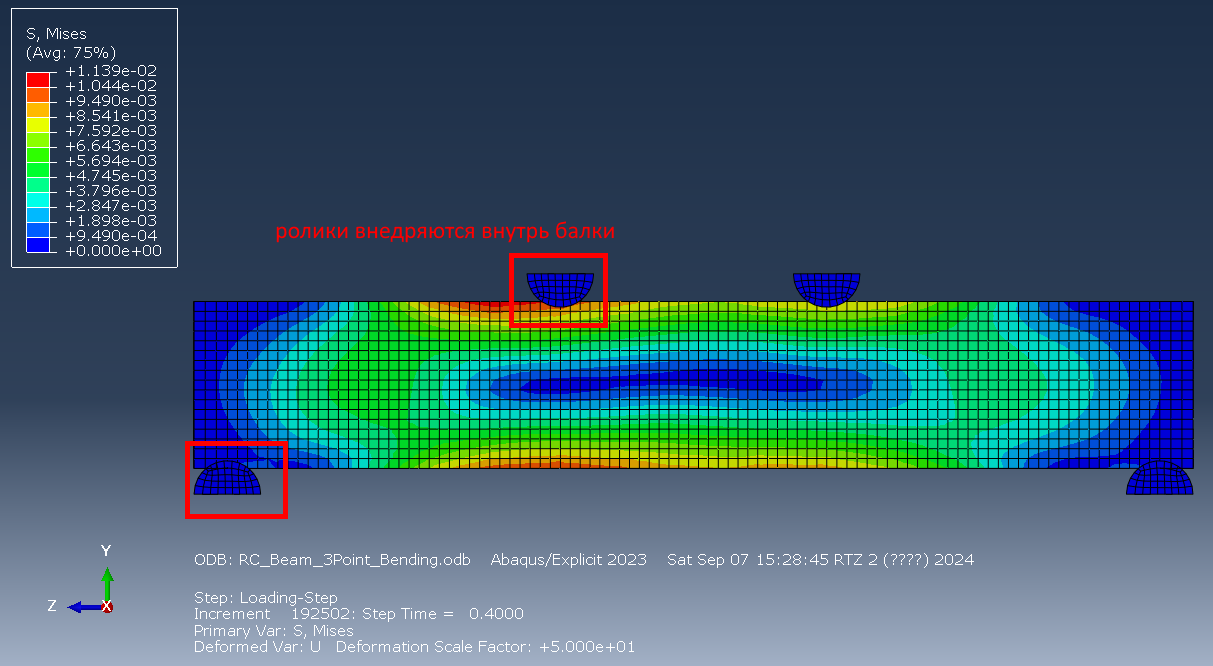
Task: Click the red X marker at triad origin
Action: coord(107,607)
